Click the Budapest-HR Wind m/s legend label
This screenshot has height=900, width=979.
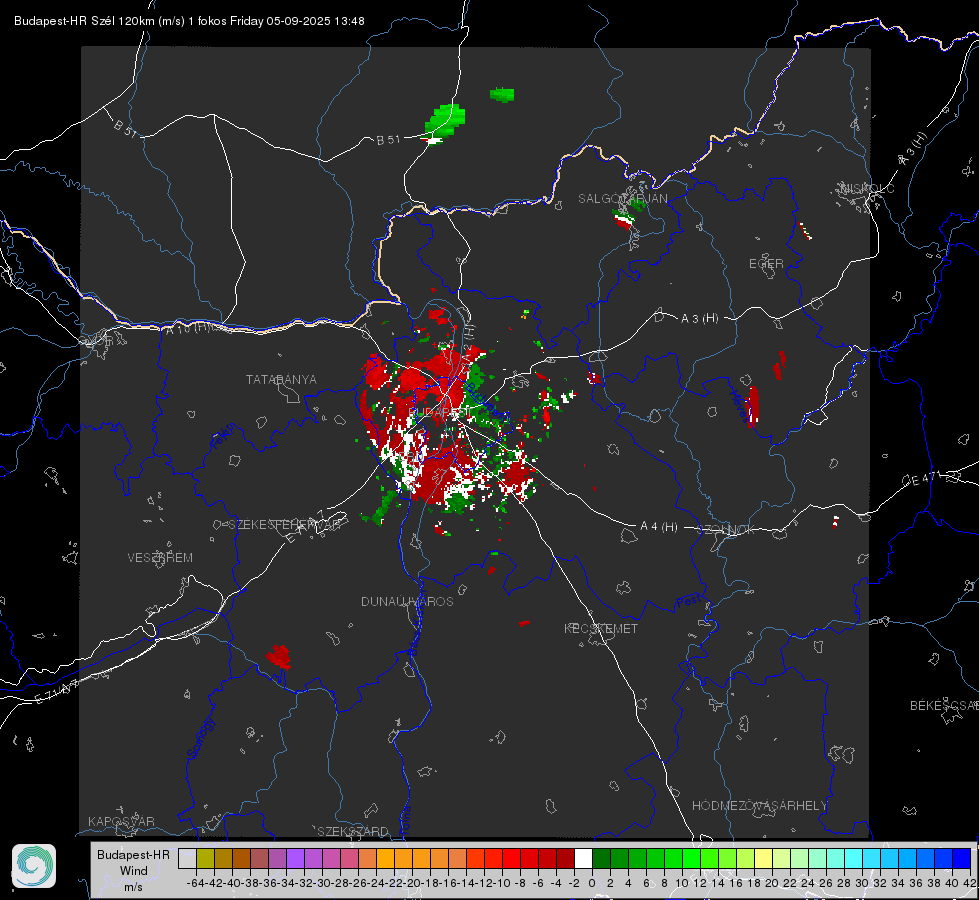coord(134,871)
